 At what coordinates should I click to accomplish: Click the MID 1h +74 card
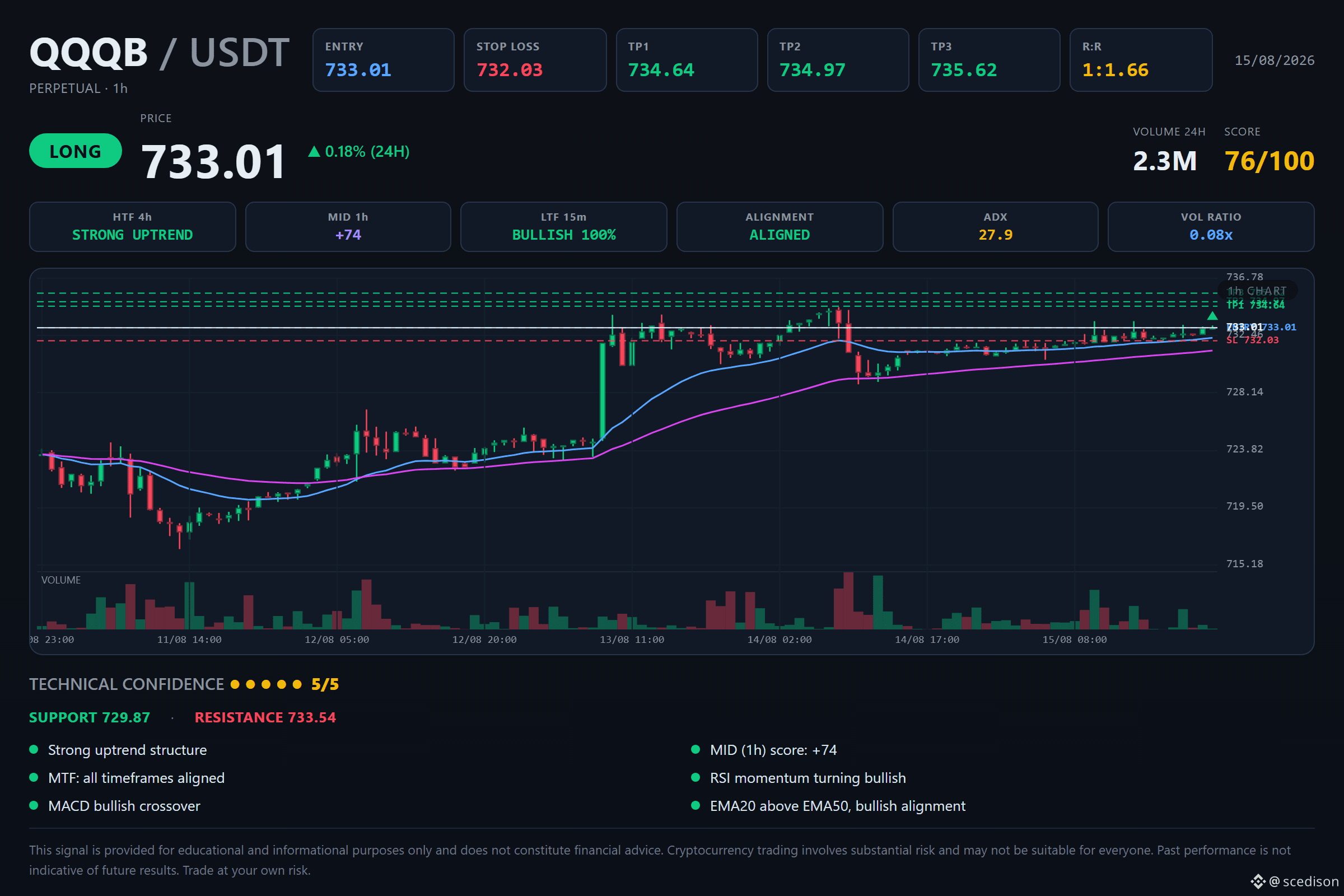[x=348, y=226]
